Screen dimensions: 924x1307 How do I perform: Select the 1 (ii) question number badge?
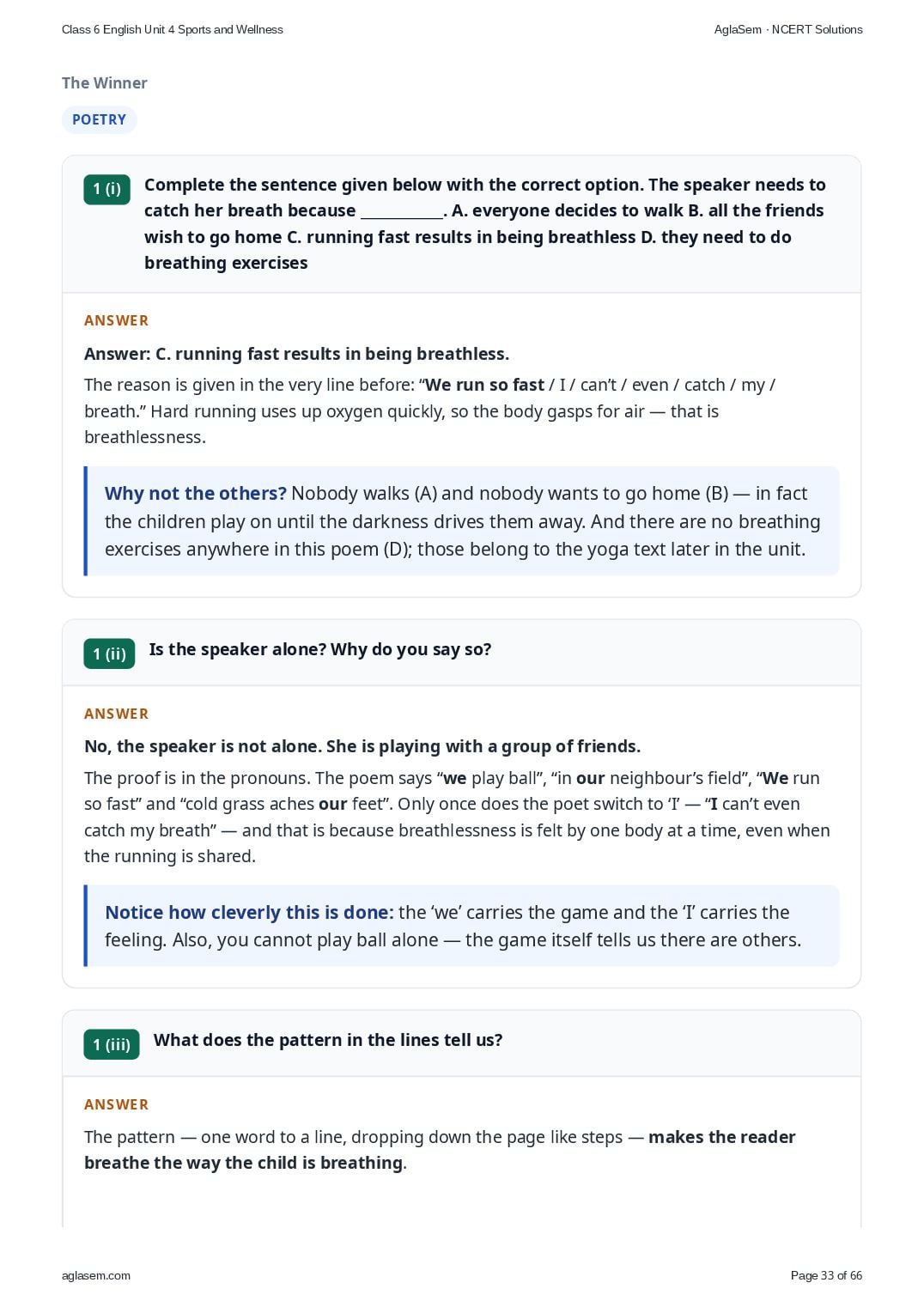coord(109,653)
